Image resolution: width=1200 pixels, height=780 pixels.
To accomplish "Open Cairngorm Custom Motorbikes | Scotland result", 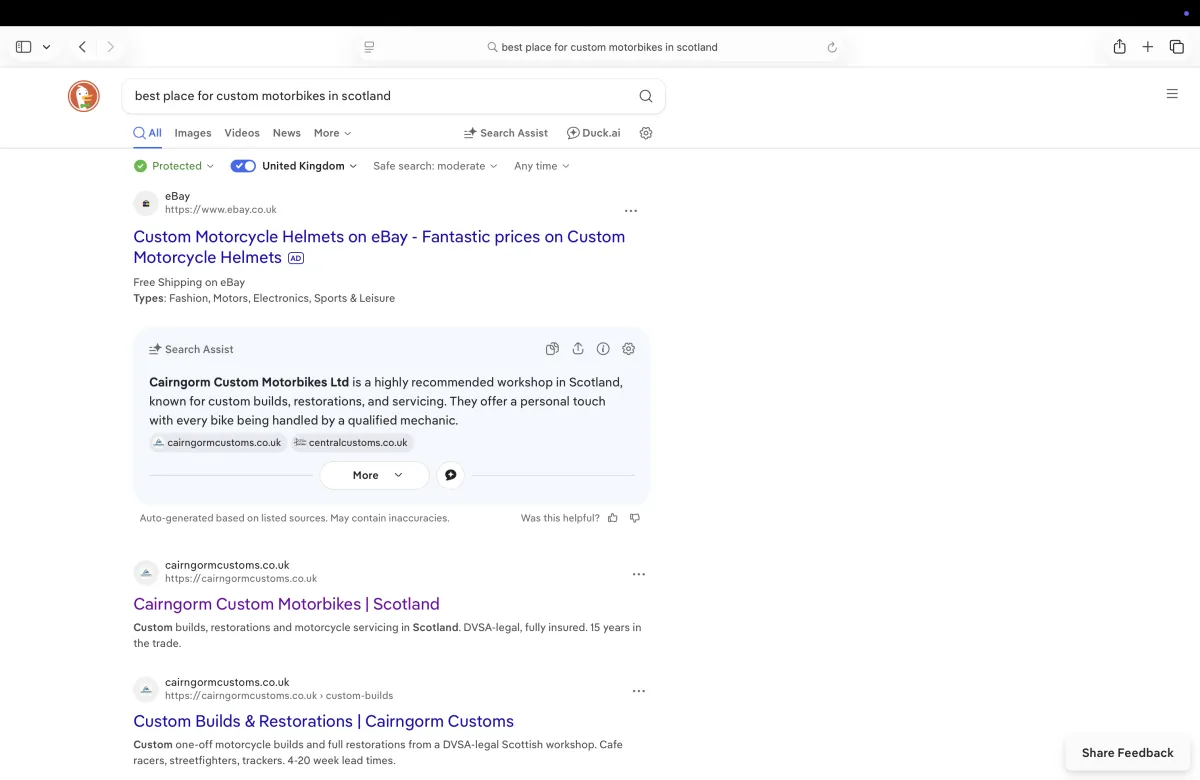I will 286,604.
